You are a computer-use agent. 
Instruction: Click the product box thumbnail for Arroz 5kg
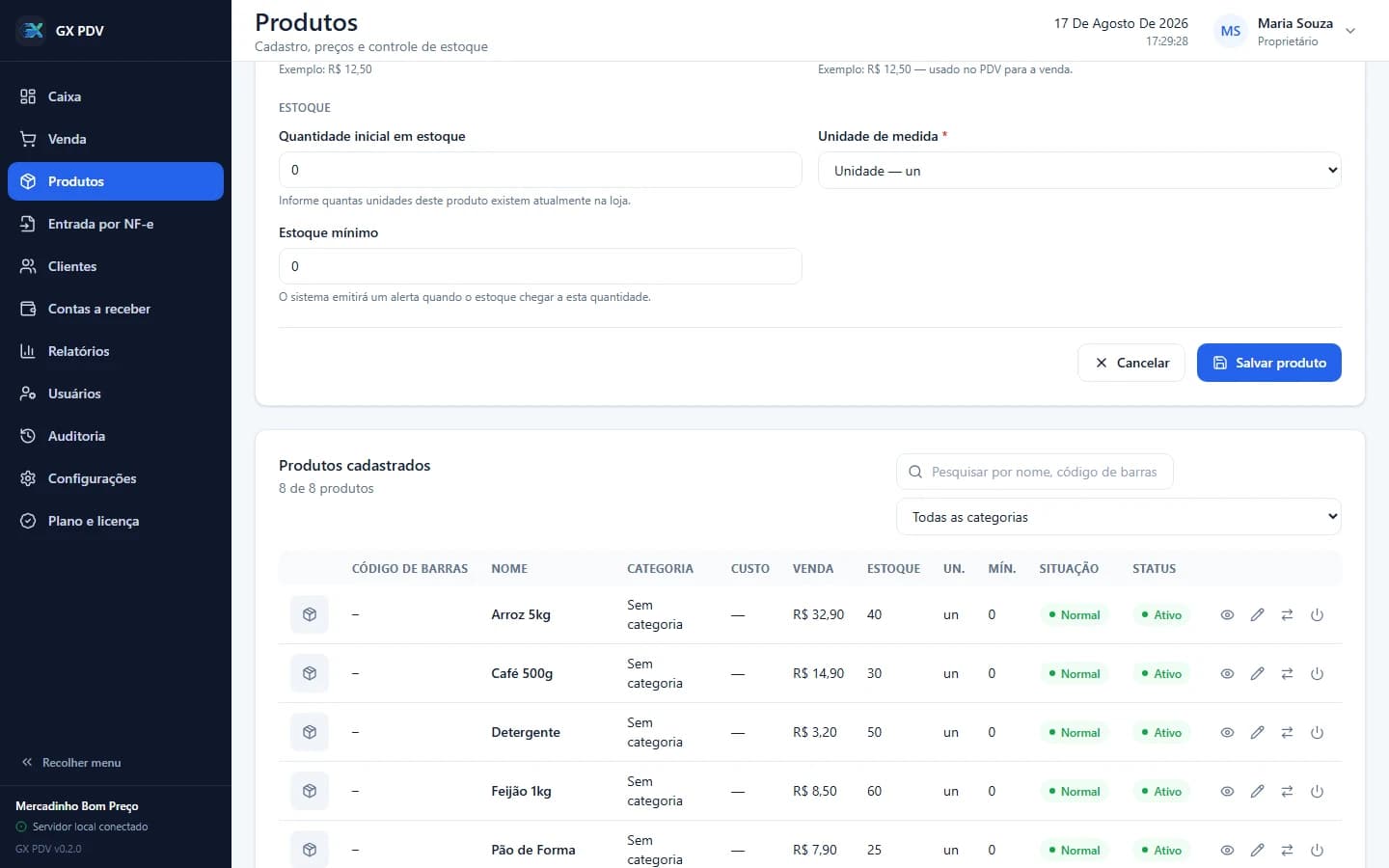click(x=310, y=614)
